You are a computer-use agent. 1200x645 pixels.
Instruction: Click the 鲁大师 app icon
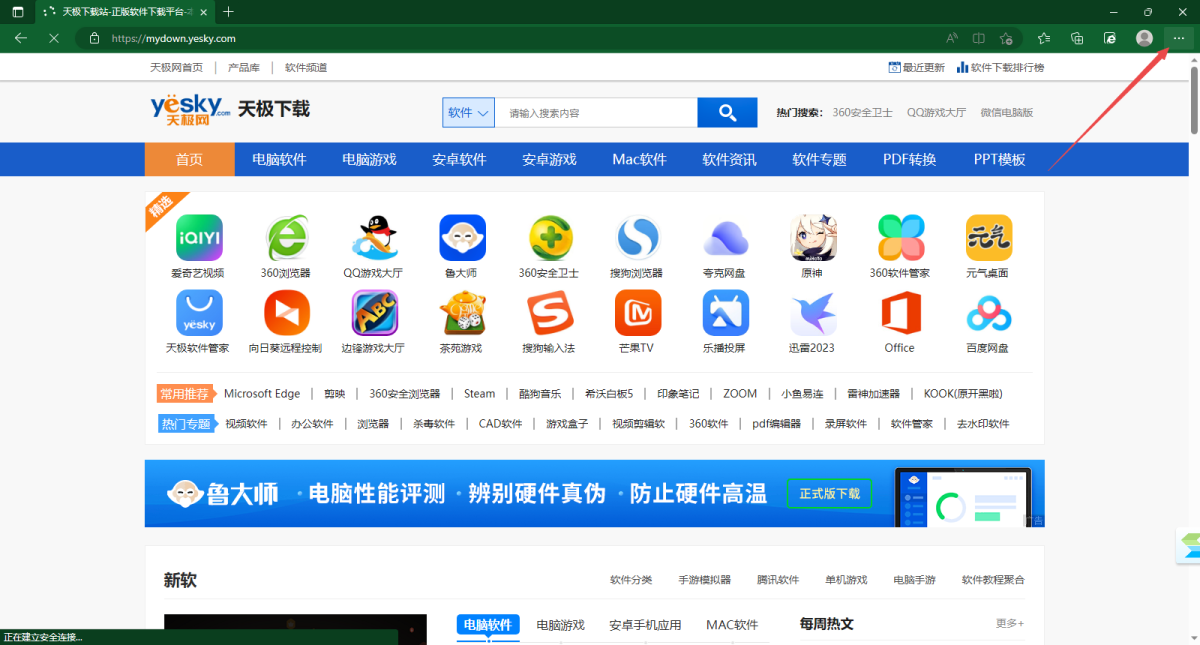click(462, 237)
